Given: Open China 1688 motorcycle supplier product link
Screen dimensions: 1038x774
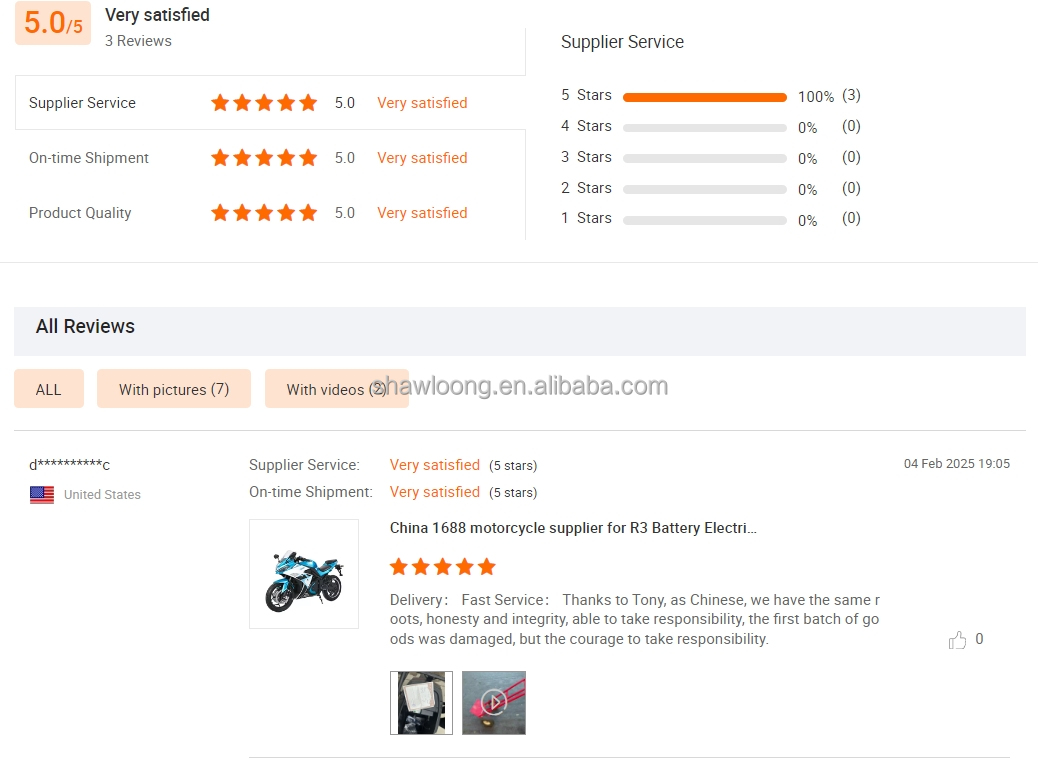Looking at the screenshot, I should coord(573,528).
